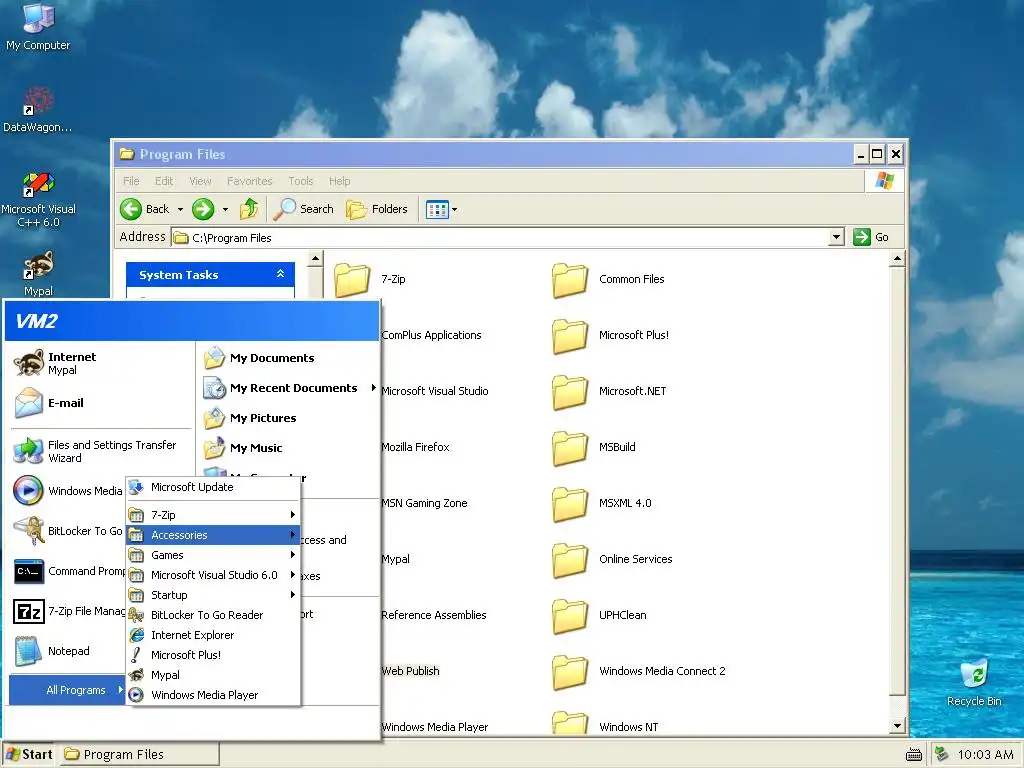1024x768 pixels.
Task: Launch Internet Explorer from programs list
Action: 213,635
